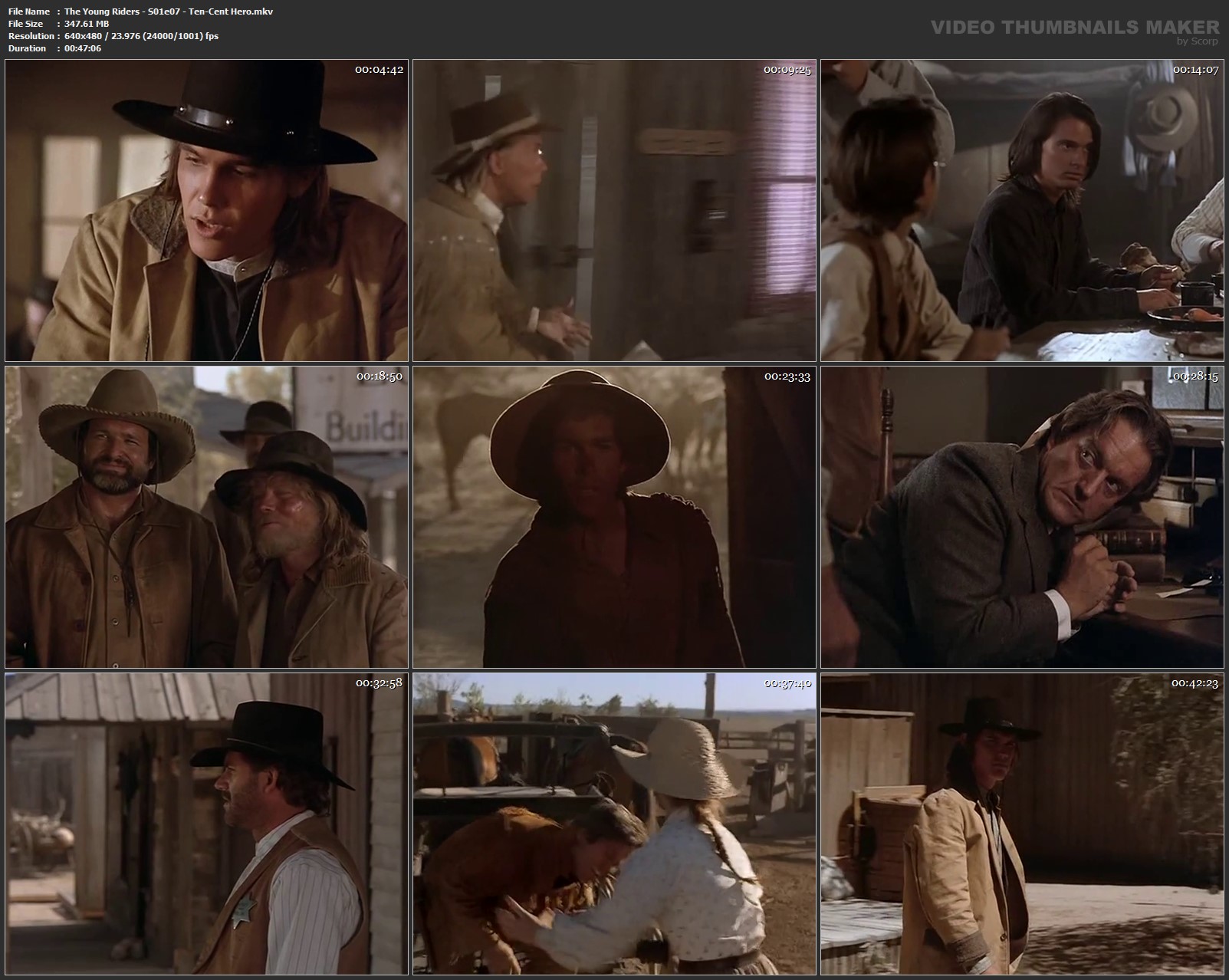View the frame stamped 00:42:23
The image size is (1229, 980).
[x=1022, y=824]
